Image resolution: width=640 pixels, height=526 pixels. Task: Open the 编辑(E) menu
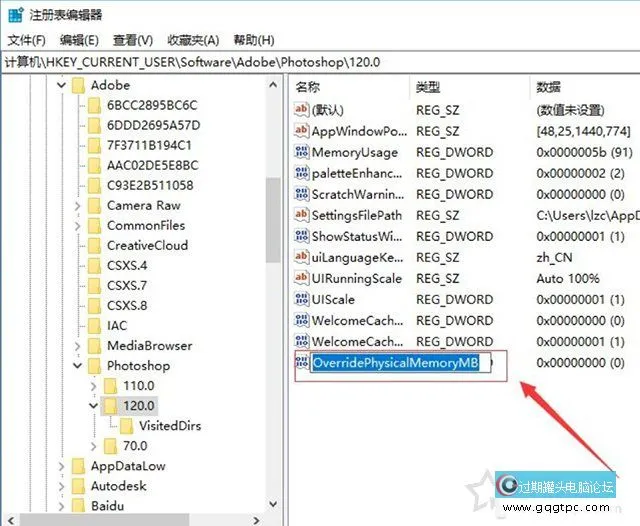tap(79, 40)
